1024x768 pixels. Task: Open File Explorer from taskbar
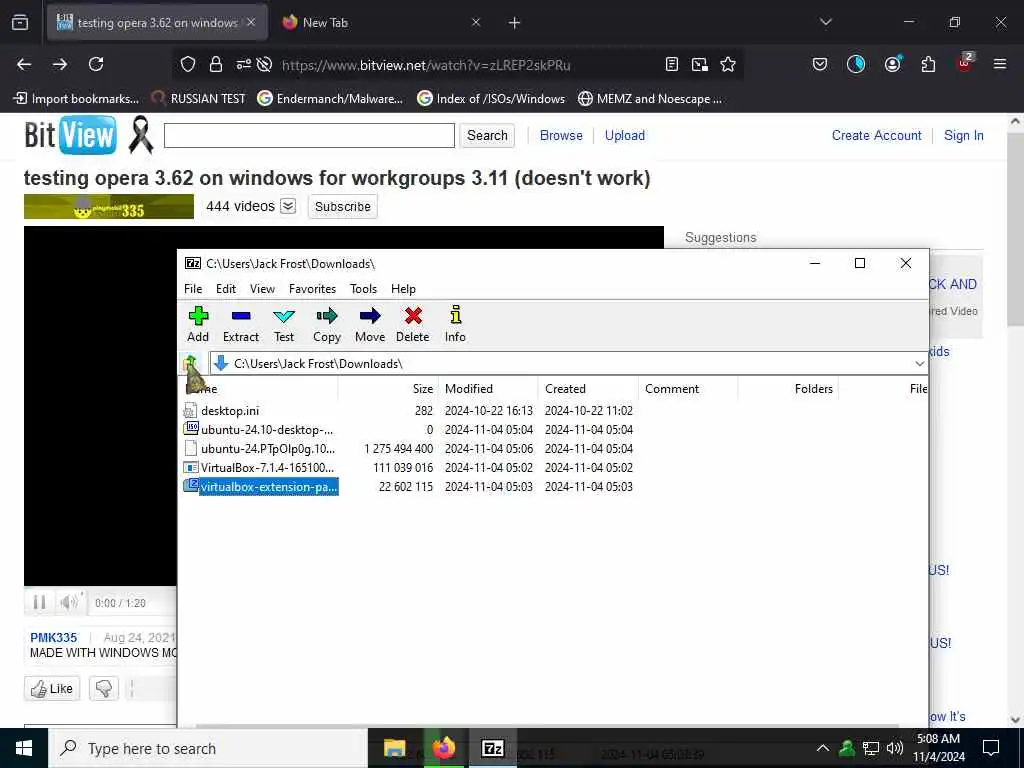[394, 748]
